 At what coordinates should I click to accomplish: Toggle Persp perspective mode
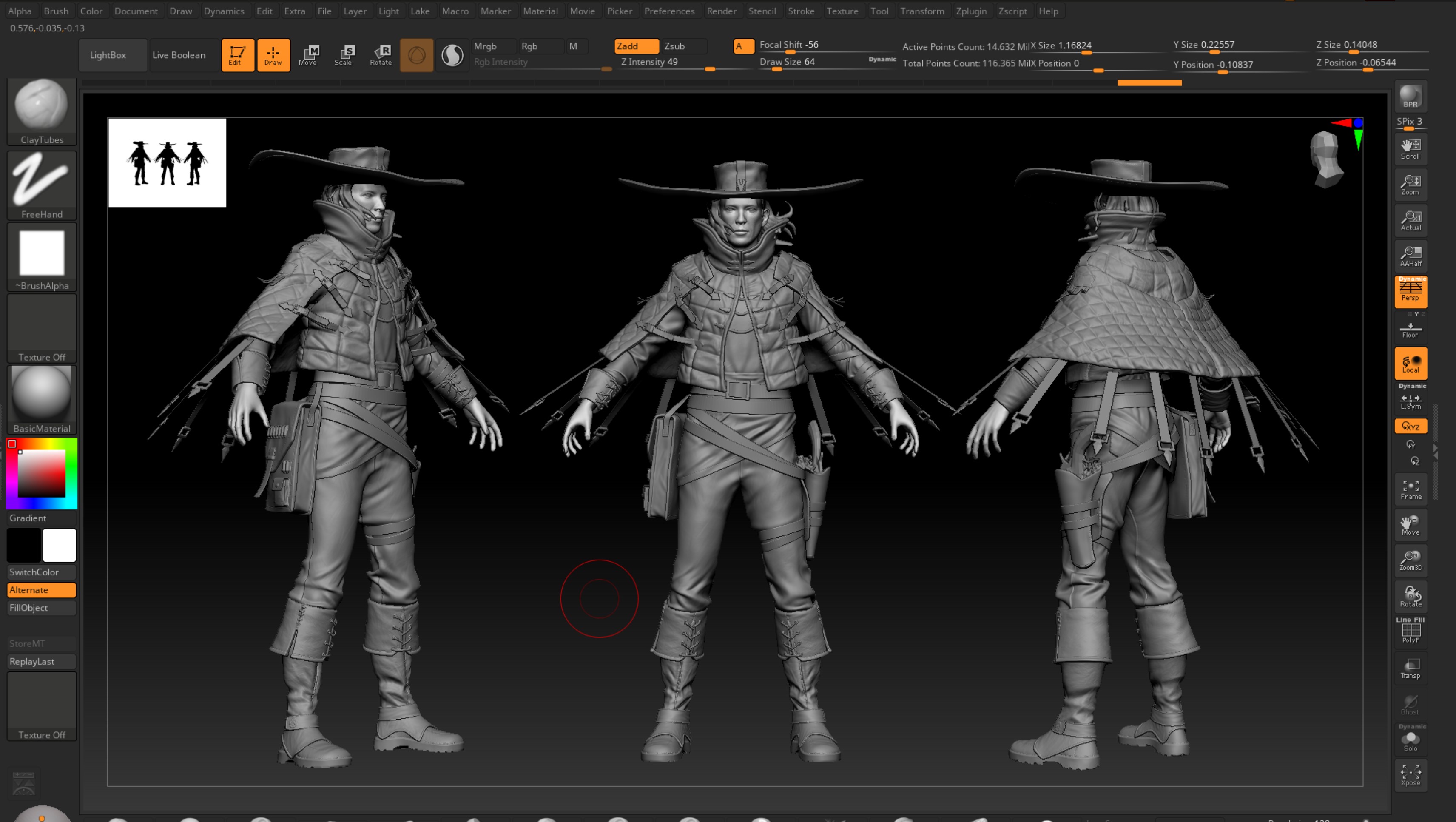1410,292
